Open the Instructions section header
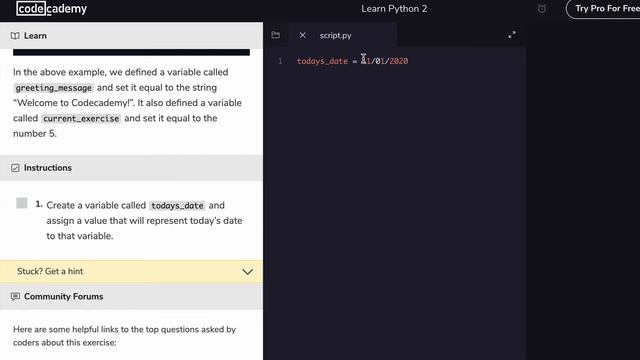 (131, 168)
